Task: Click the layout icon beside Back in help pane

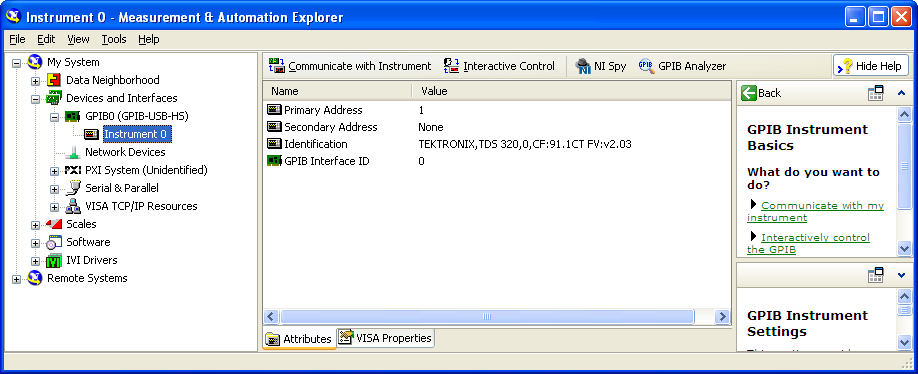Action: coord(875,93)
